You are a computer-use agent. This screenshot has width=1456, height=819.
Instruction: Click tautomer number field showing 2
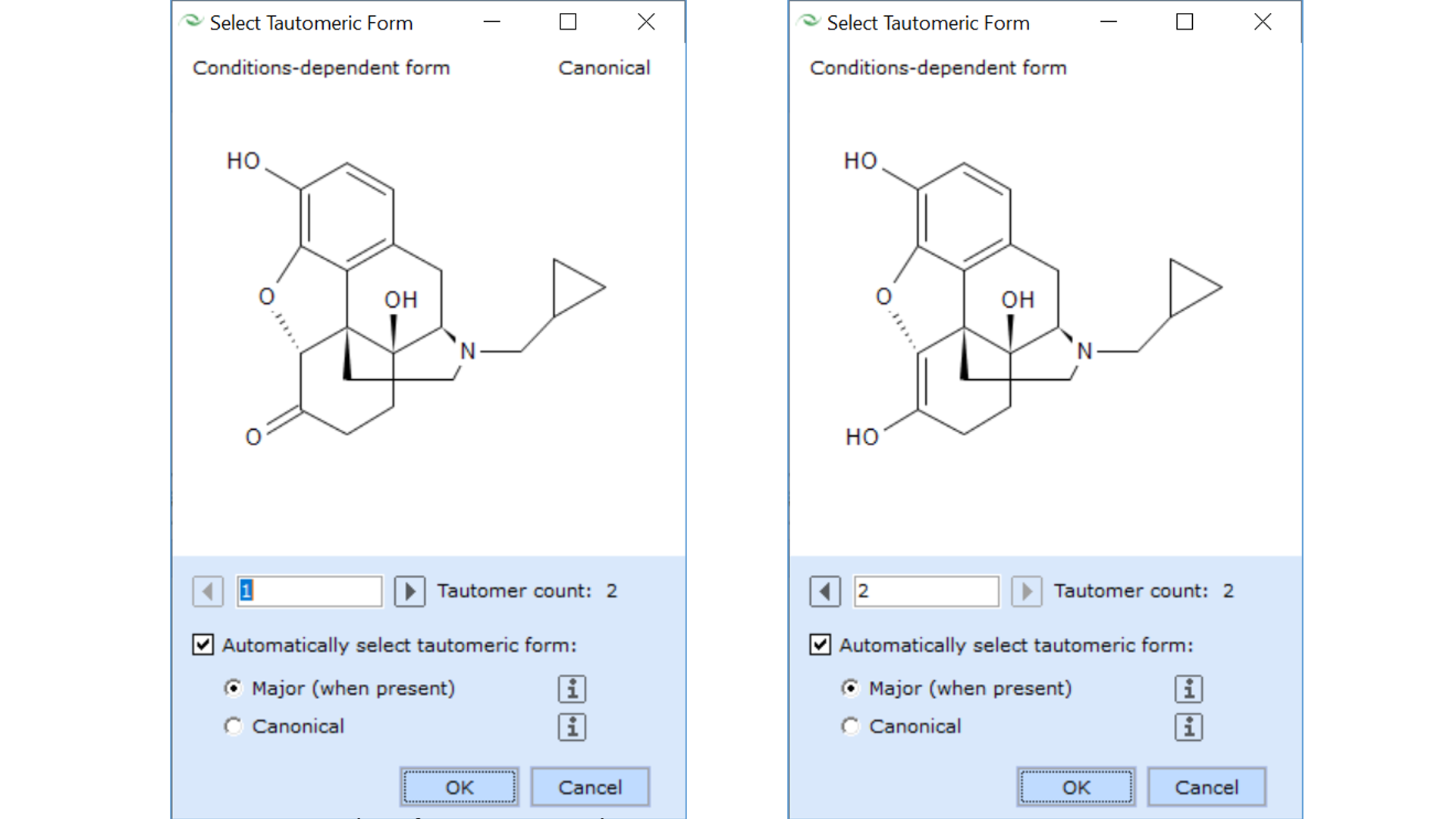click(x=926, y=591)
